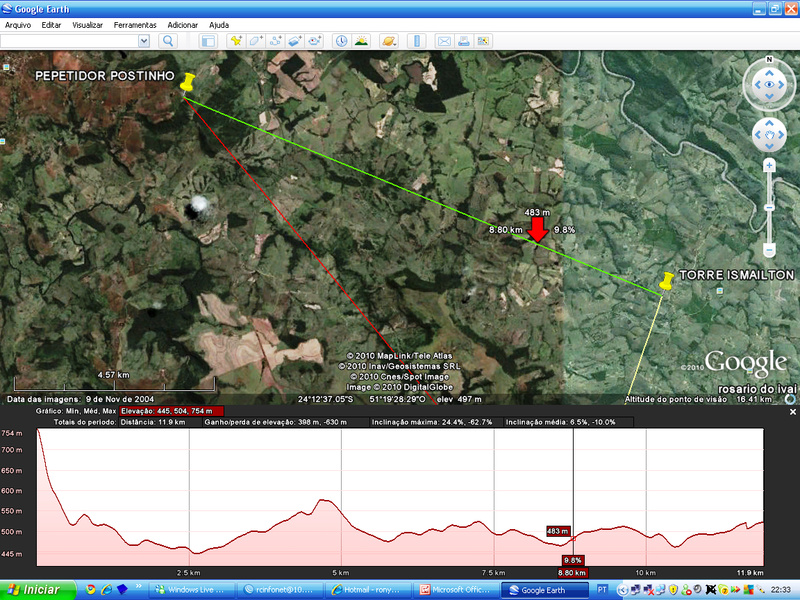Screen dimensions: 800x600
Task: Click the zoom in plus button
Action: tap(769, 165)
